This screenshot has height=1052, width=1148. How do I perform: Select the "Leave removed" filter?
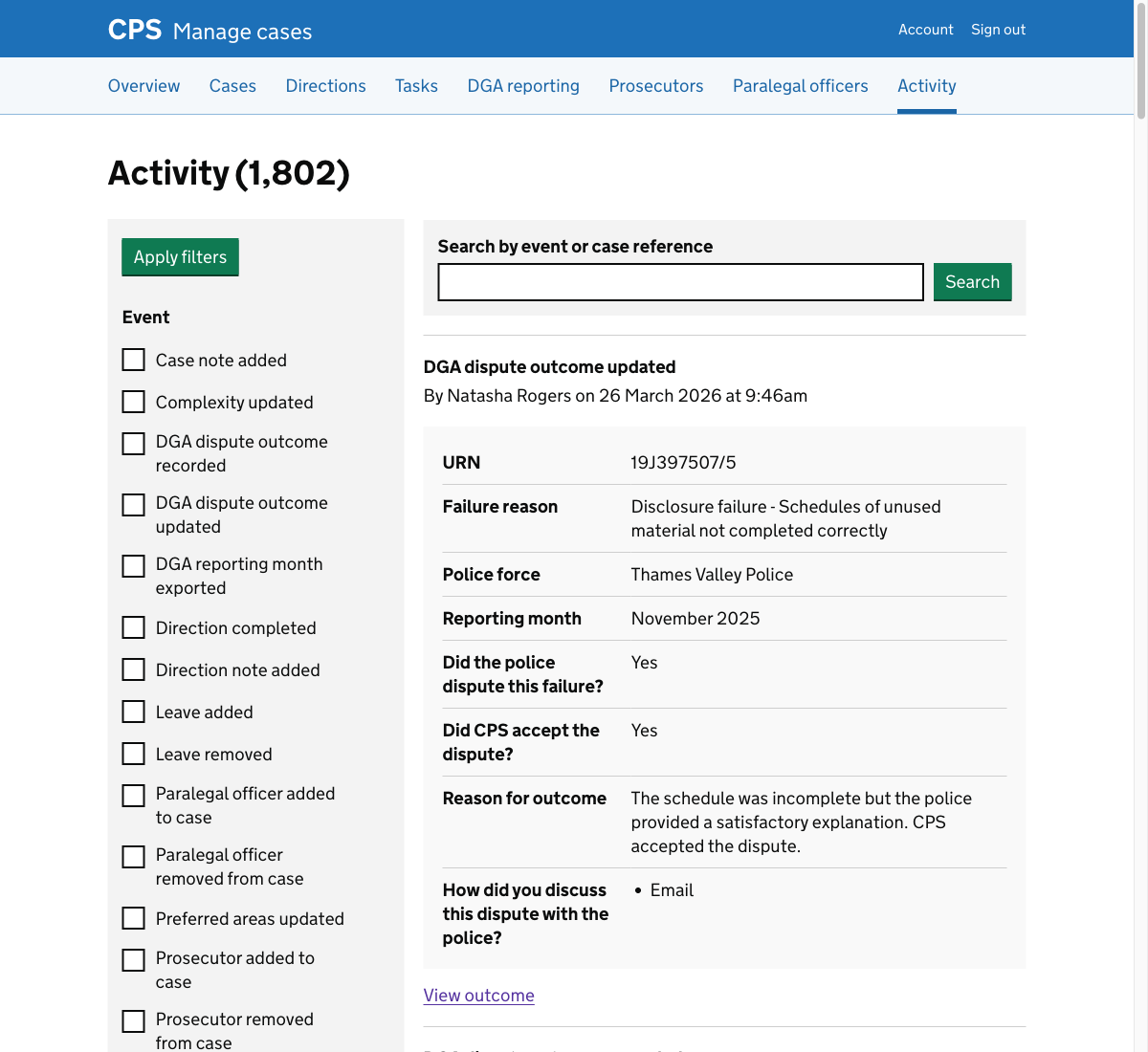coord(133,753)
